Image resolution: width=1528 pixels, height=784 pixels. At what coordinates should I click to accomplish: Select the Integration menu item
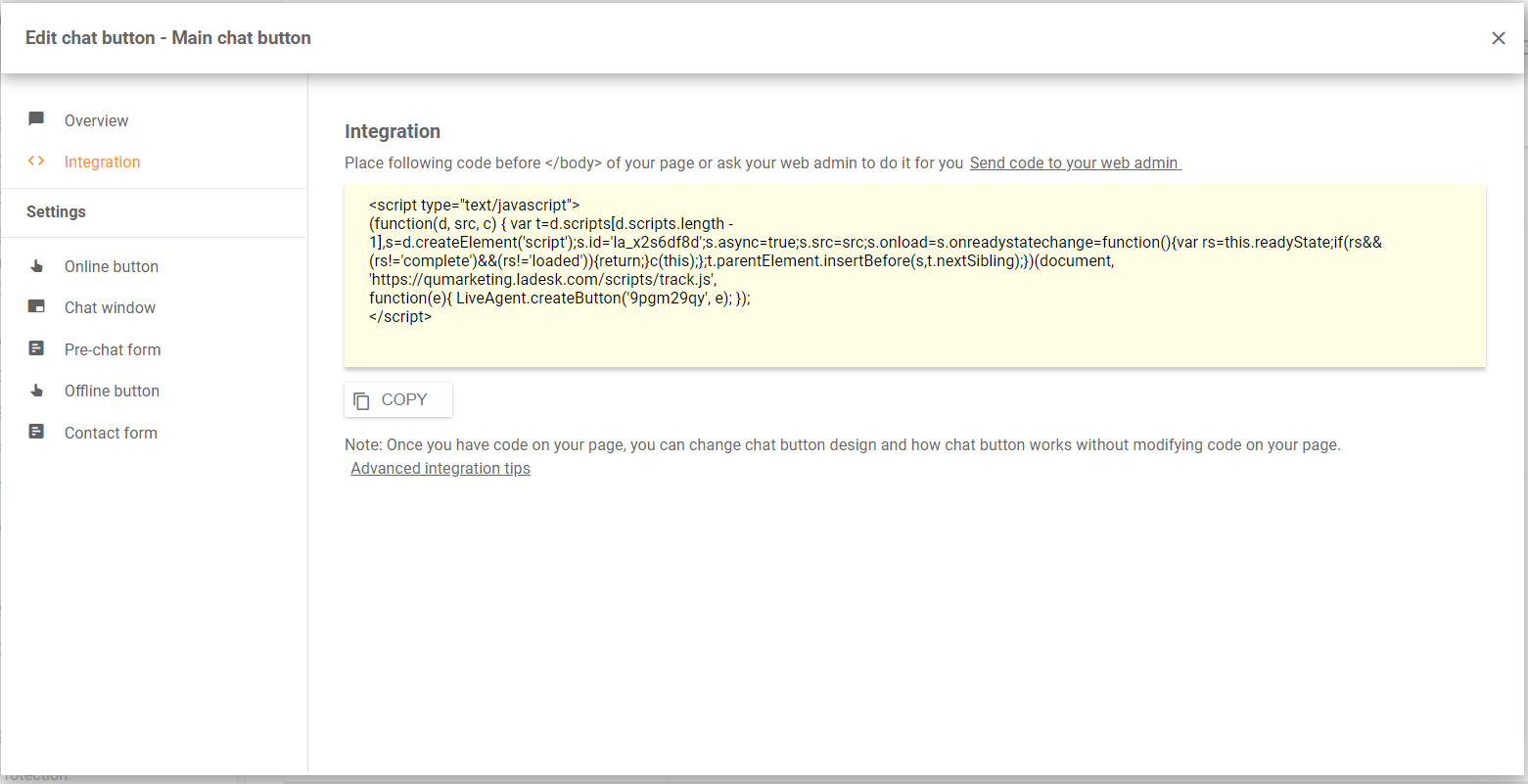(x=102, y=161)
